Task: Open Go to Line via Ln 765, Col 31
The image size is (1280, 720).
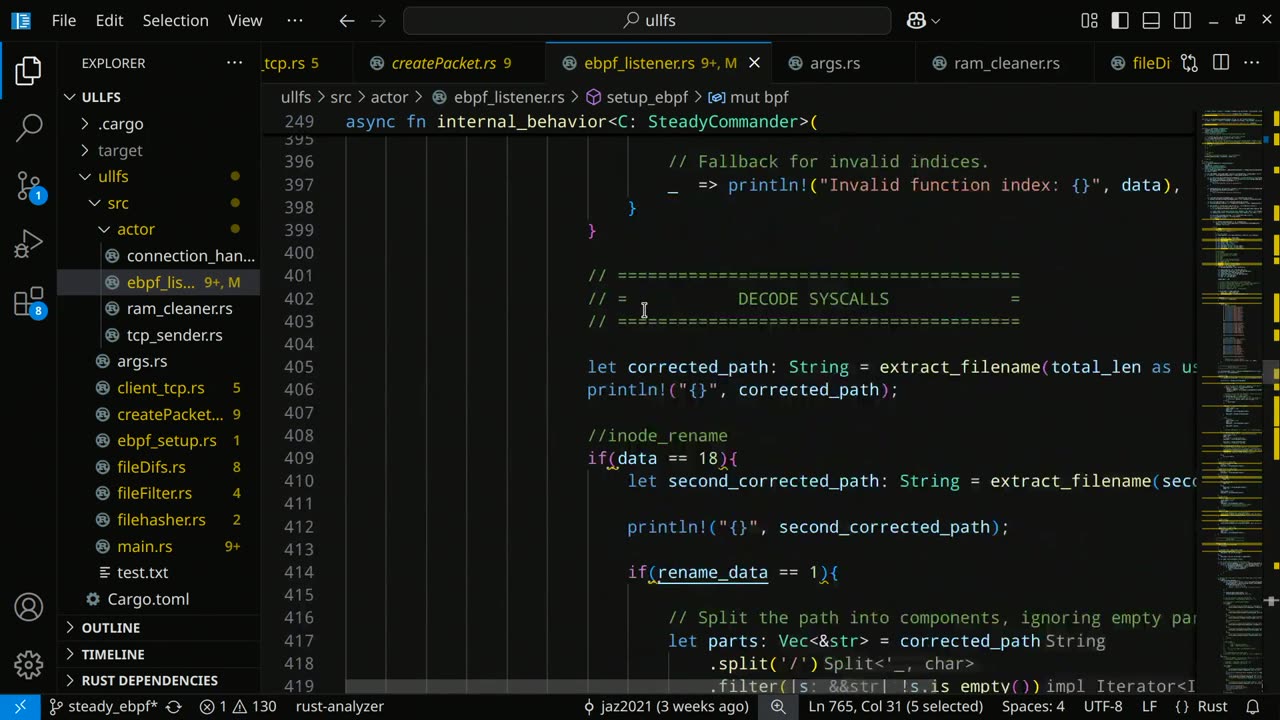Action: point(895,706)
